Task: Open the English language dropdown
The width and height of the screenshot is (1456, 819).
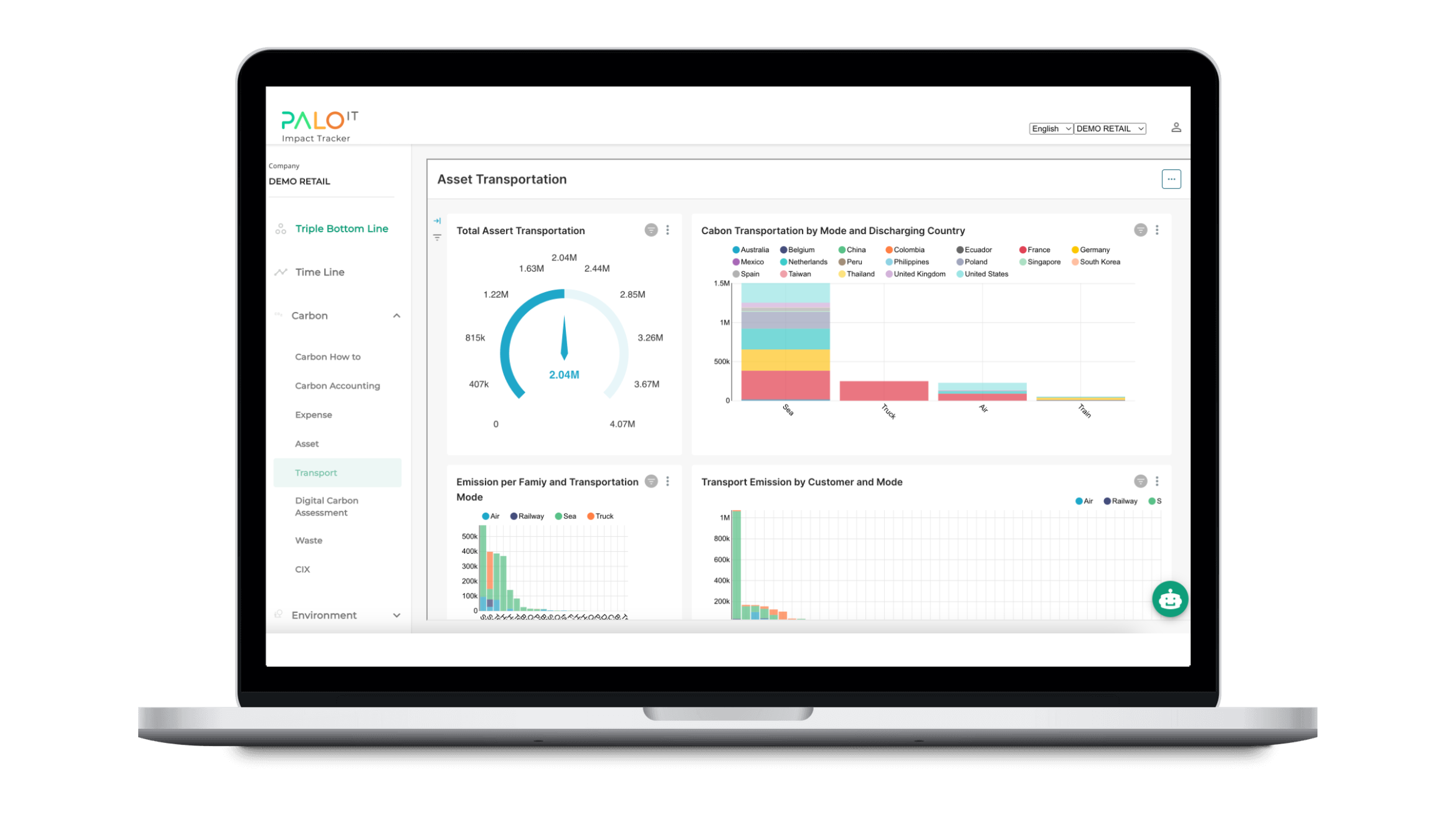Action: click(1050, 128)
